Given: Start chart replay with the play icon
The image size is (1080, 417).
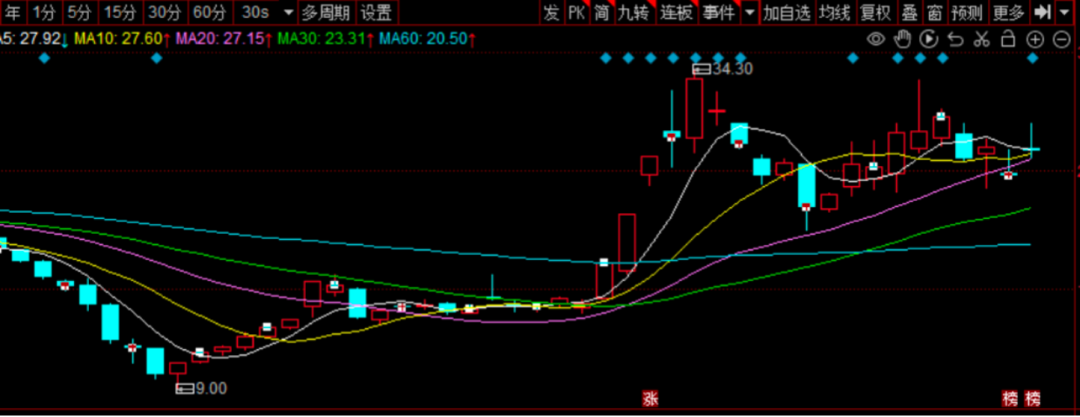Looking at the screenshot, I should 929,39.
